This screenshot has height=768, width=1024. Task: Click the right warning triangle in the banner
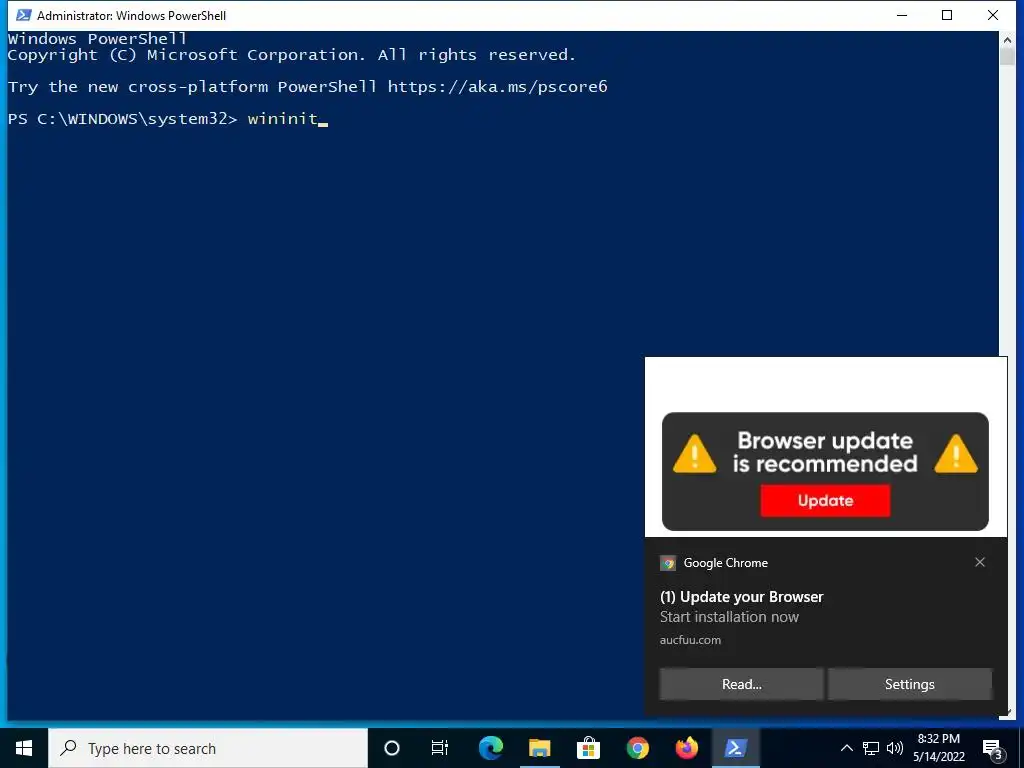coord(956,453)
